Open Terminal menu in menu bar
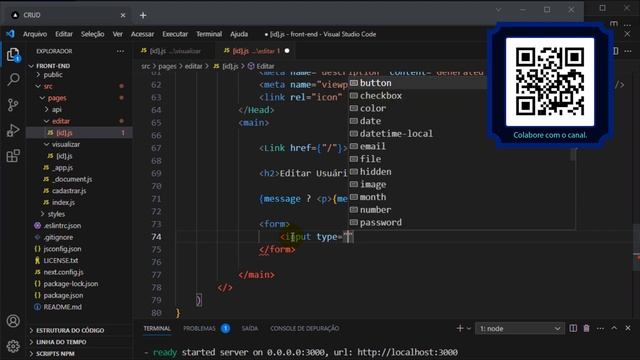Viewport: 640px width, 360px height. pyautogui.click(x=209, y=34)
